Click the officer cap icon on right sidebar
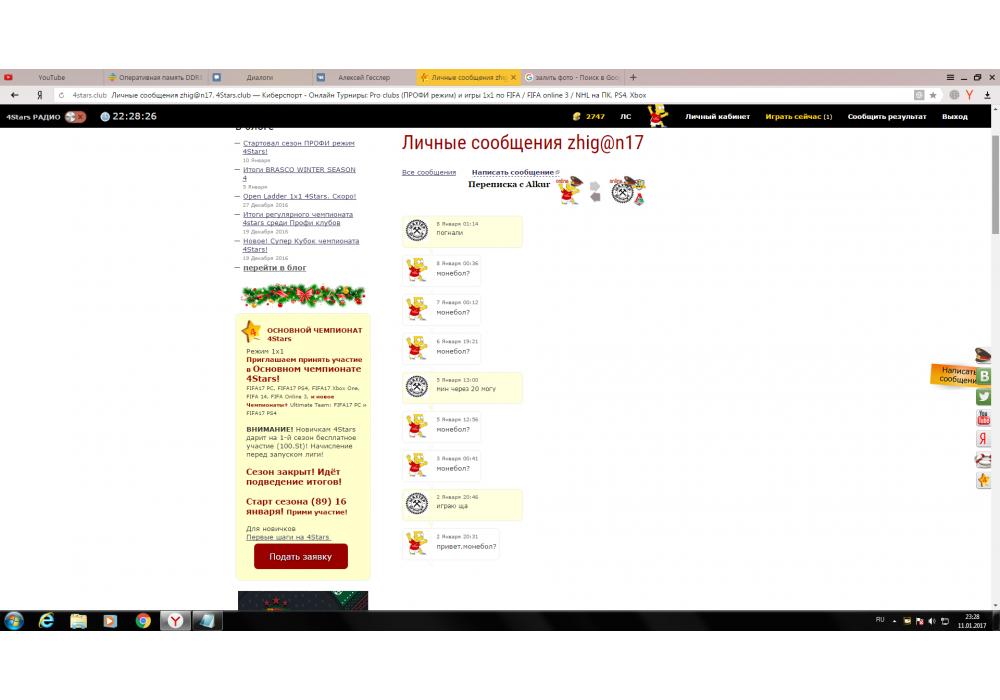 [x=983, y=354]
